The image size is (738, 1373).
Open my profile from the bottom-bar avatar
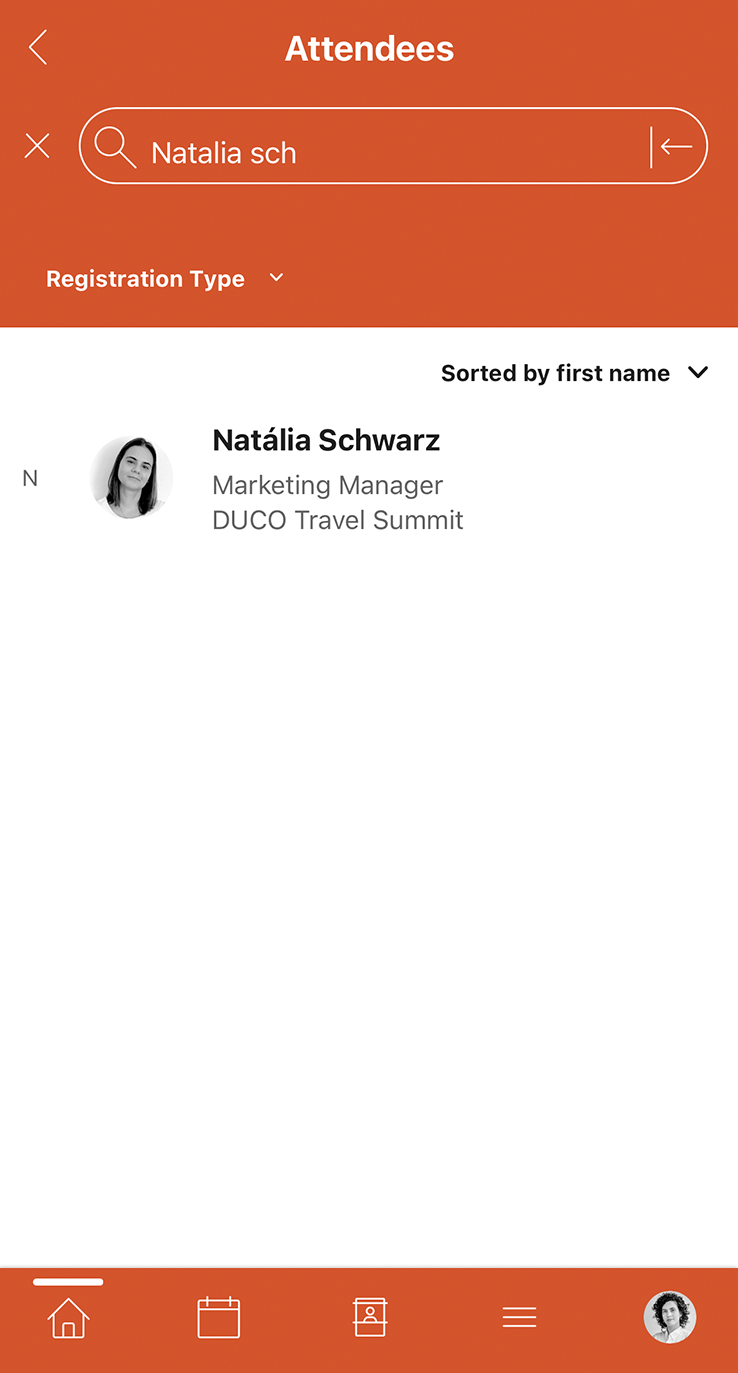coord(669,1317)
